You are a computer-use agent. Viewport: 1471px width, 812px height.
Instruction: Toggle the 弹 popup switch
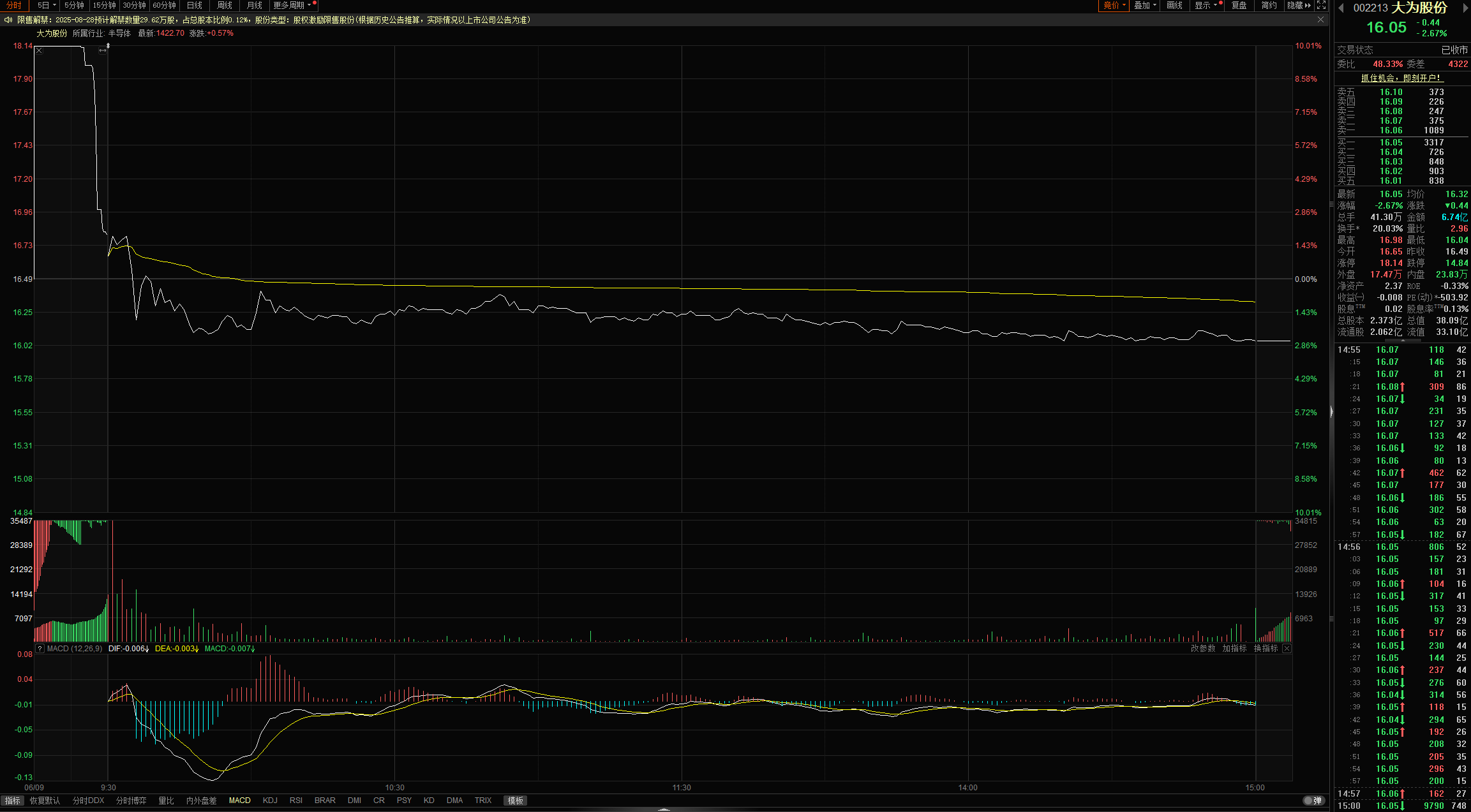[1313, 801]
